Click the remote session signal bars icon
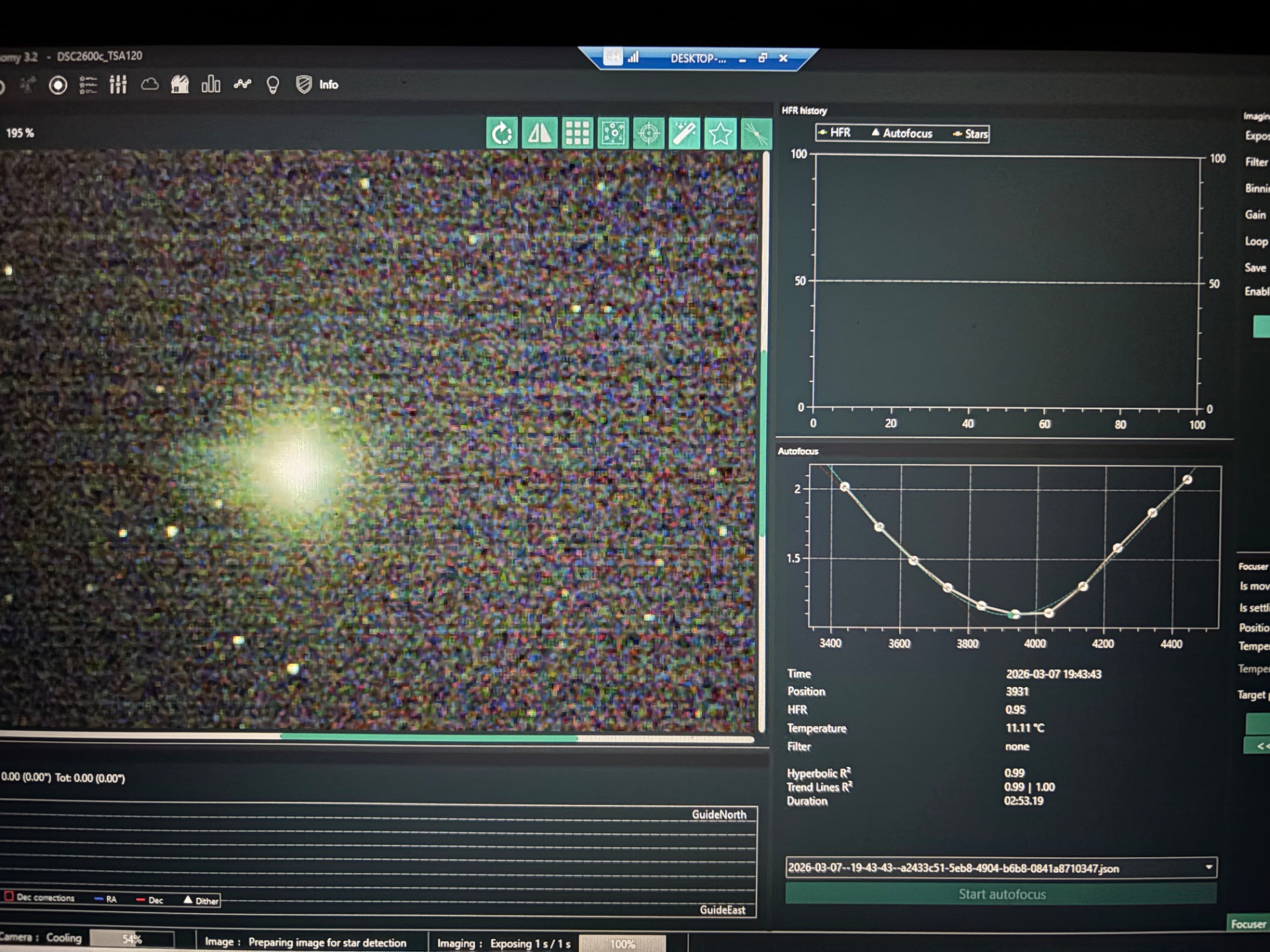This screenshot has width=1270, height=952. [x=633, y=58]
